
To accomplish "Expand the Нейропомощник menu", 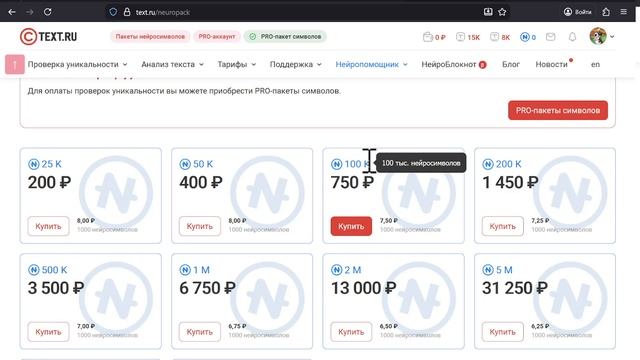I will 371,64.
